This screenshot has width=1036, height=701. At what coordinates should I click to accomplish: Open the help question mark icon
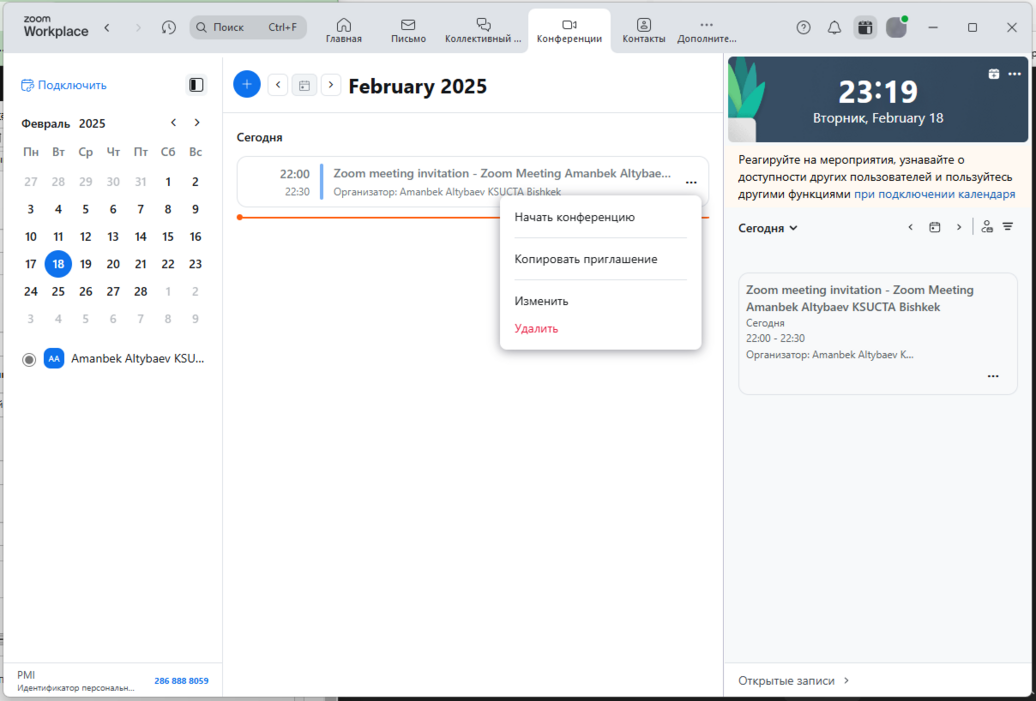click(x=803, y=28)
